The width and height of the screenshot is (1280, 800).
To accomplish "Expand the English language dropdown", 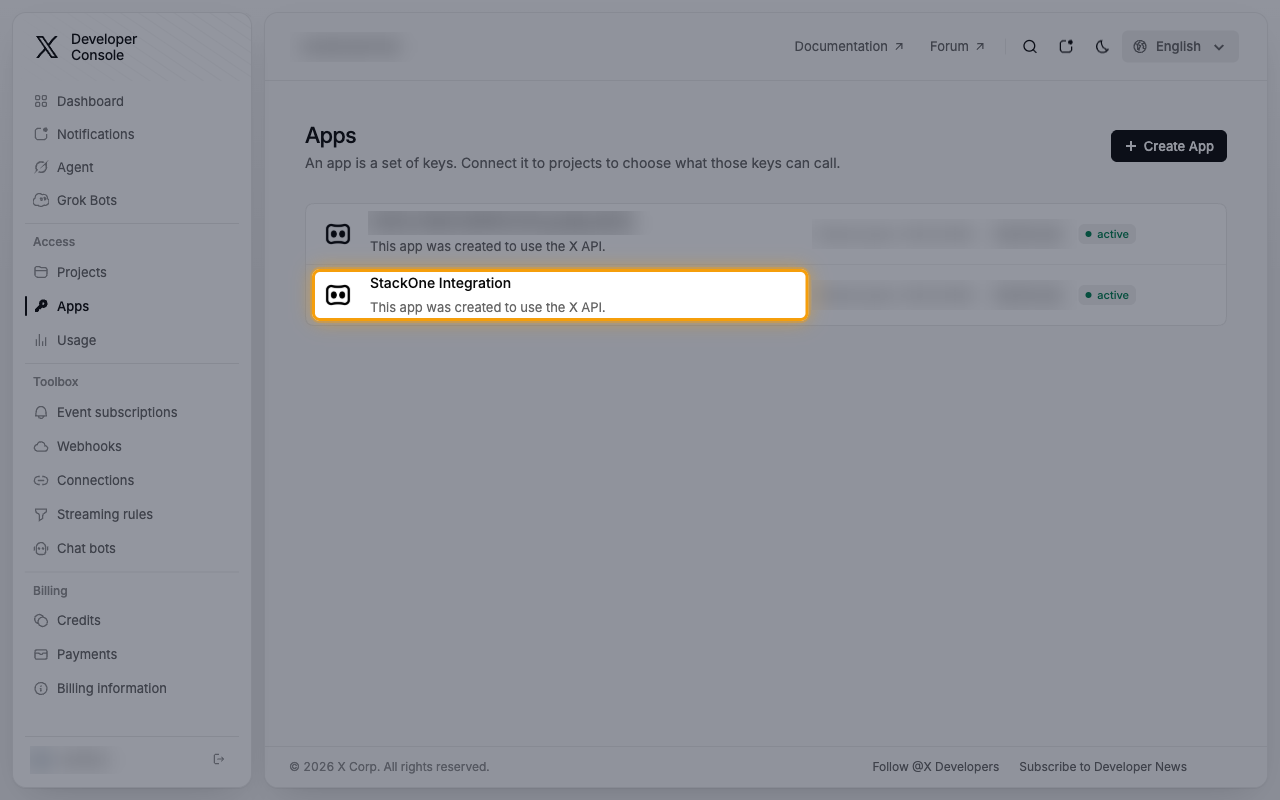I will click(1180, 46).
